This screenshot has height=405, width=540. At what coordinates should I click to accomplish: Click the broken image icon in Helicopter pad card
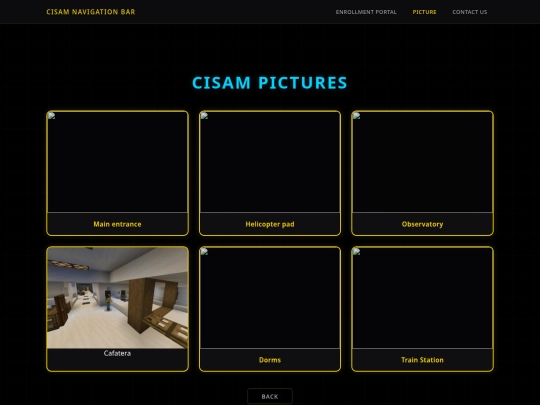pos(204,116)
